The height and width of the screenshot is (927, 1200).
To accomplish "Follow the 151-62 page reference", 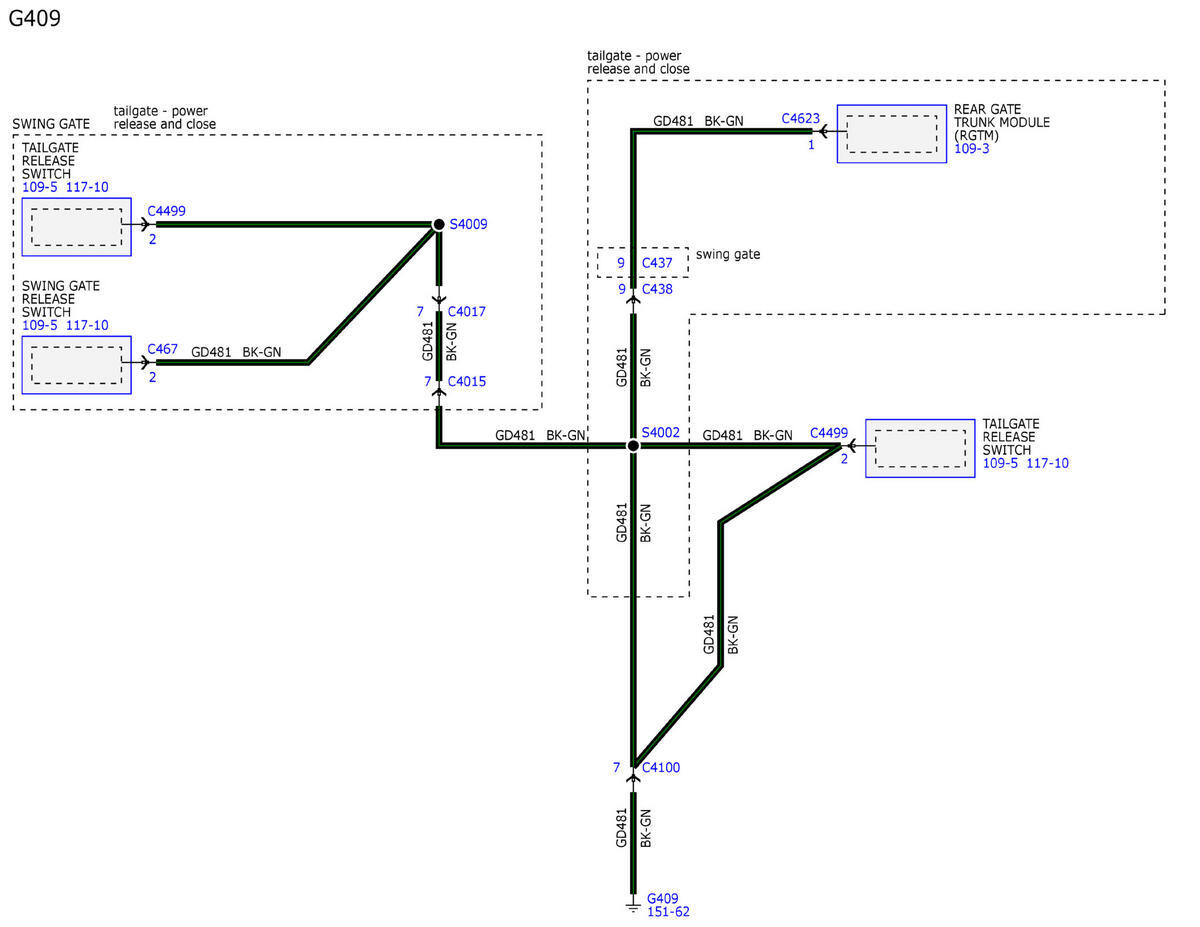I will 668,912.
